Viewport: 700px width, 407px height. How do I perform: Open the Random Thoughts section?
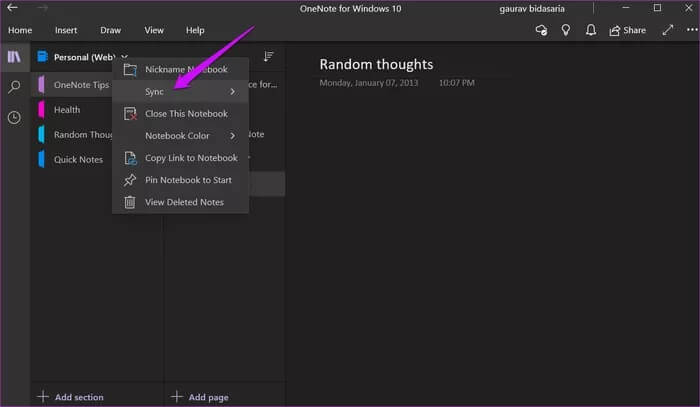click(x=83, y=134)
